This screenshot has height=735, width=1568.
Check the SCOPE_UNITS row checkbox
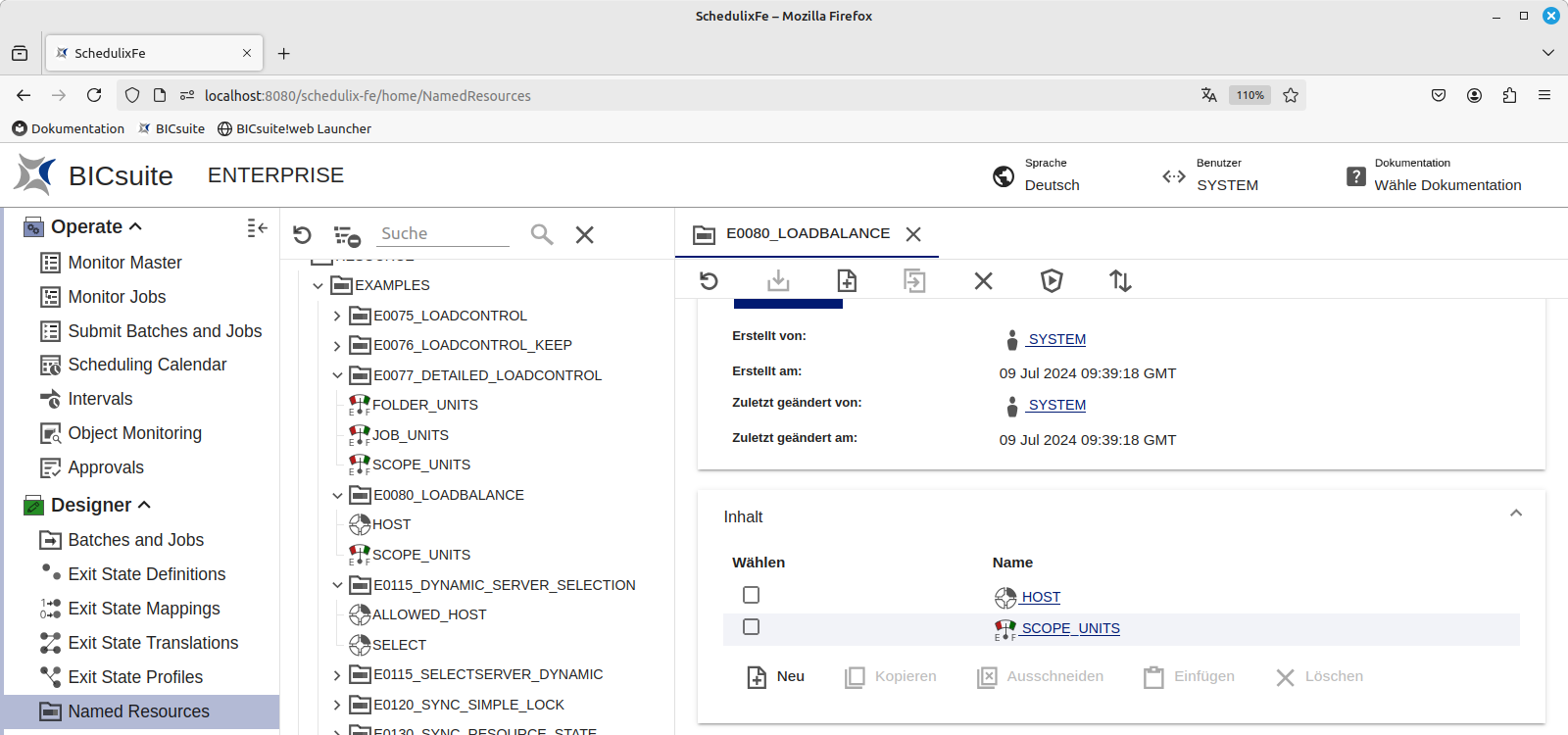coord(752,627)
